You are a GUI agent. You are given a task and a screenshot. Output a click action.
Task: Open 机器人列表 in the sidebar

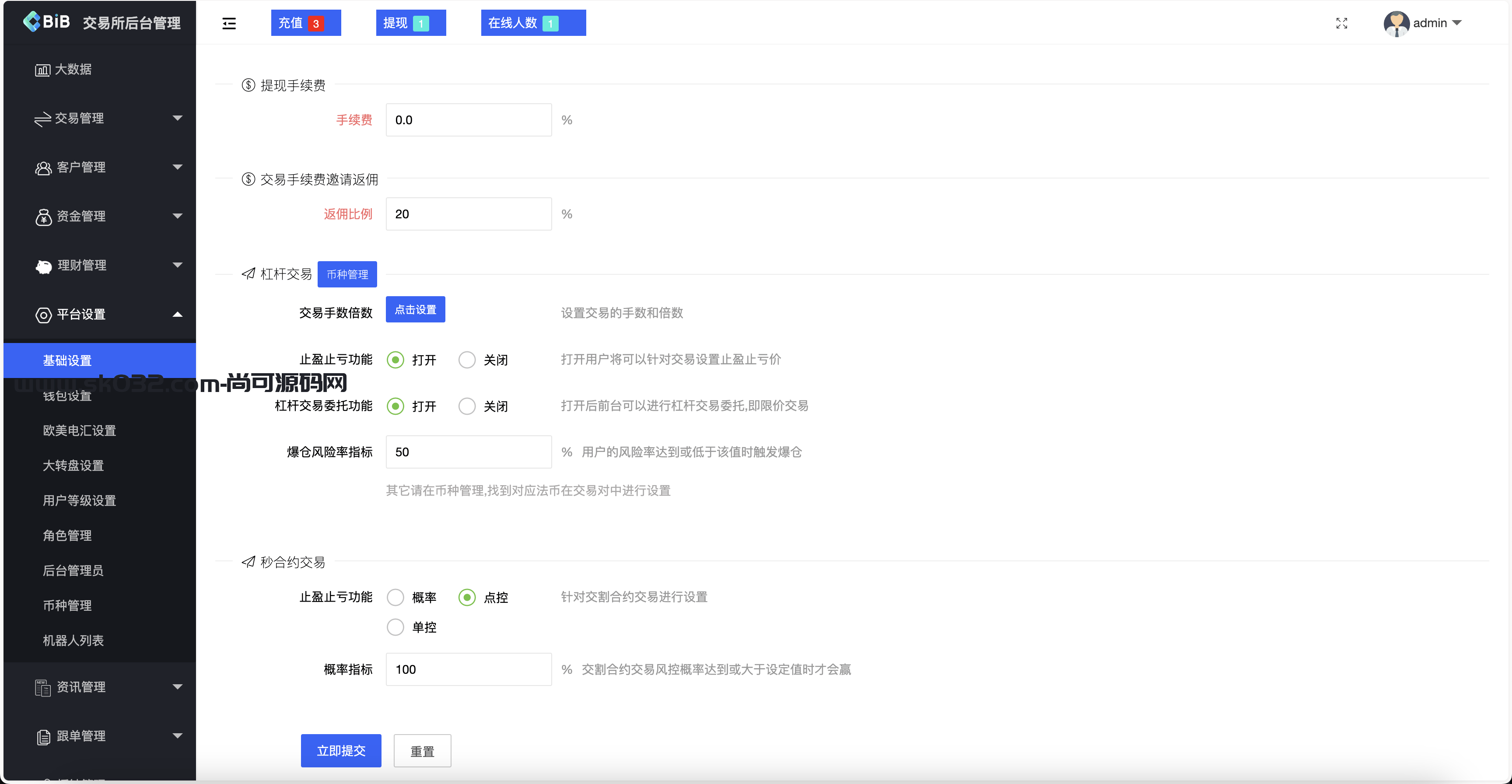[x=100, y=640]
